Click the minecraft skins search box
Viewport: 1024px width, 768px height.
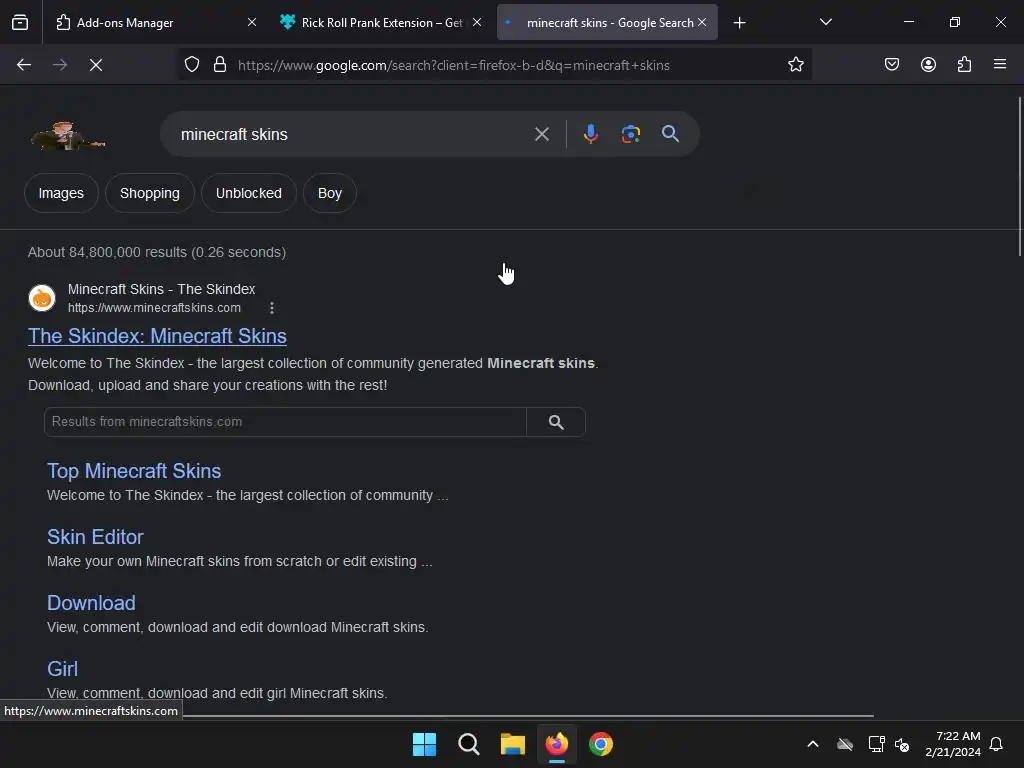coord(353,135)
